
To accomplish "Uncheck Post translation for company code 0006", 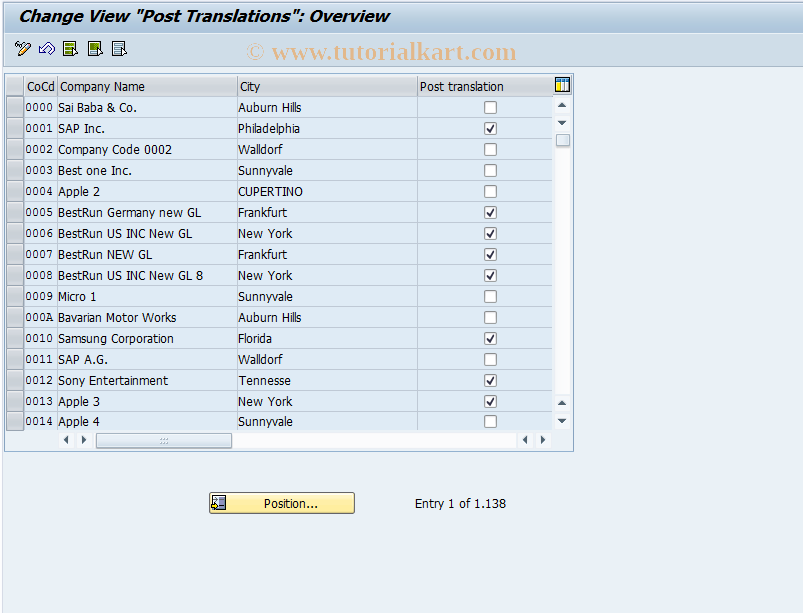I will (490, 234).
